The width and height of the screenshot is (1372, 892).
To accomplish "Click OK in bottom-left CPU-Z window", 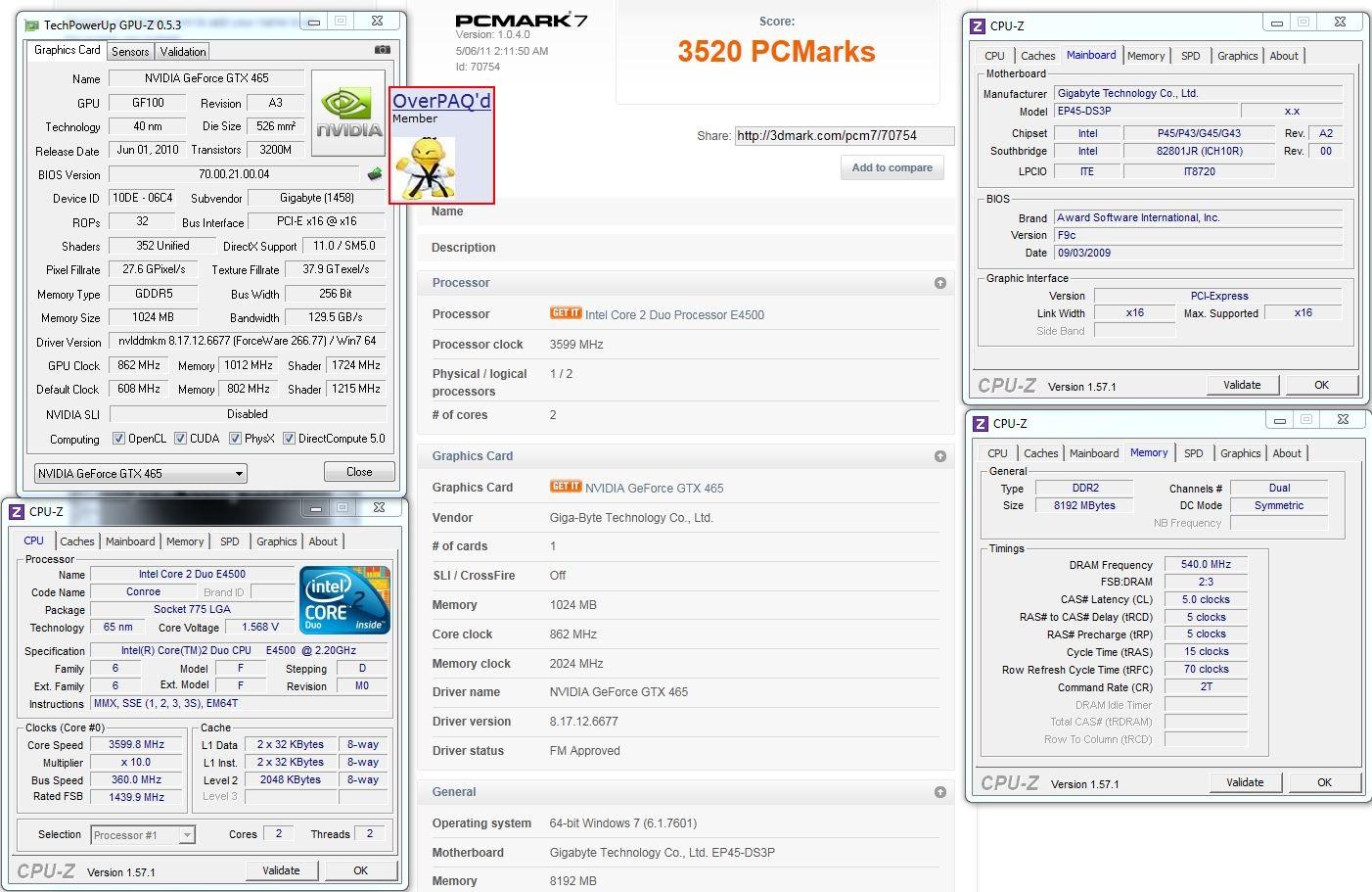I will (361, 870).
